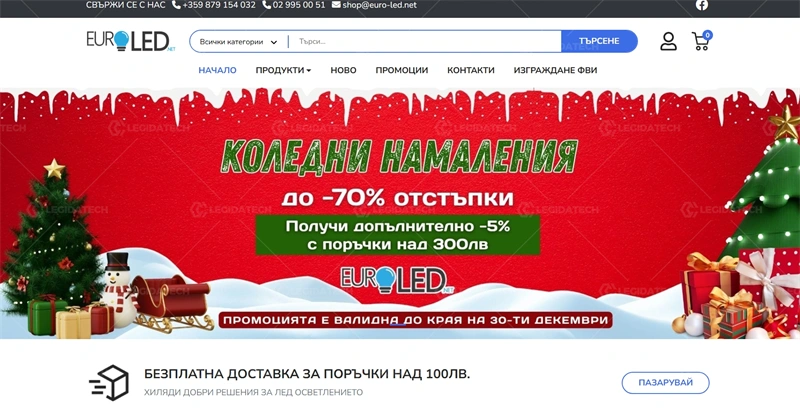This screenshot has height=408, width=800.
Task: Open the Christmas discounts banner
Action: tap(400, 213)
